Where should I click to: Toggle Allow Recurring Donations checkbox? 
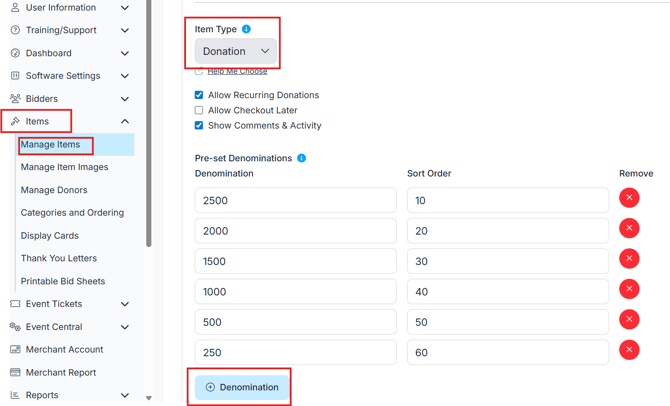pos(199,95)
